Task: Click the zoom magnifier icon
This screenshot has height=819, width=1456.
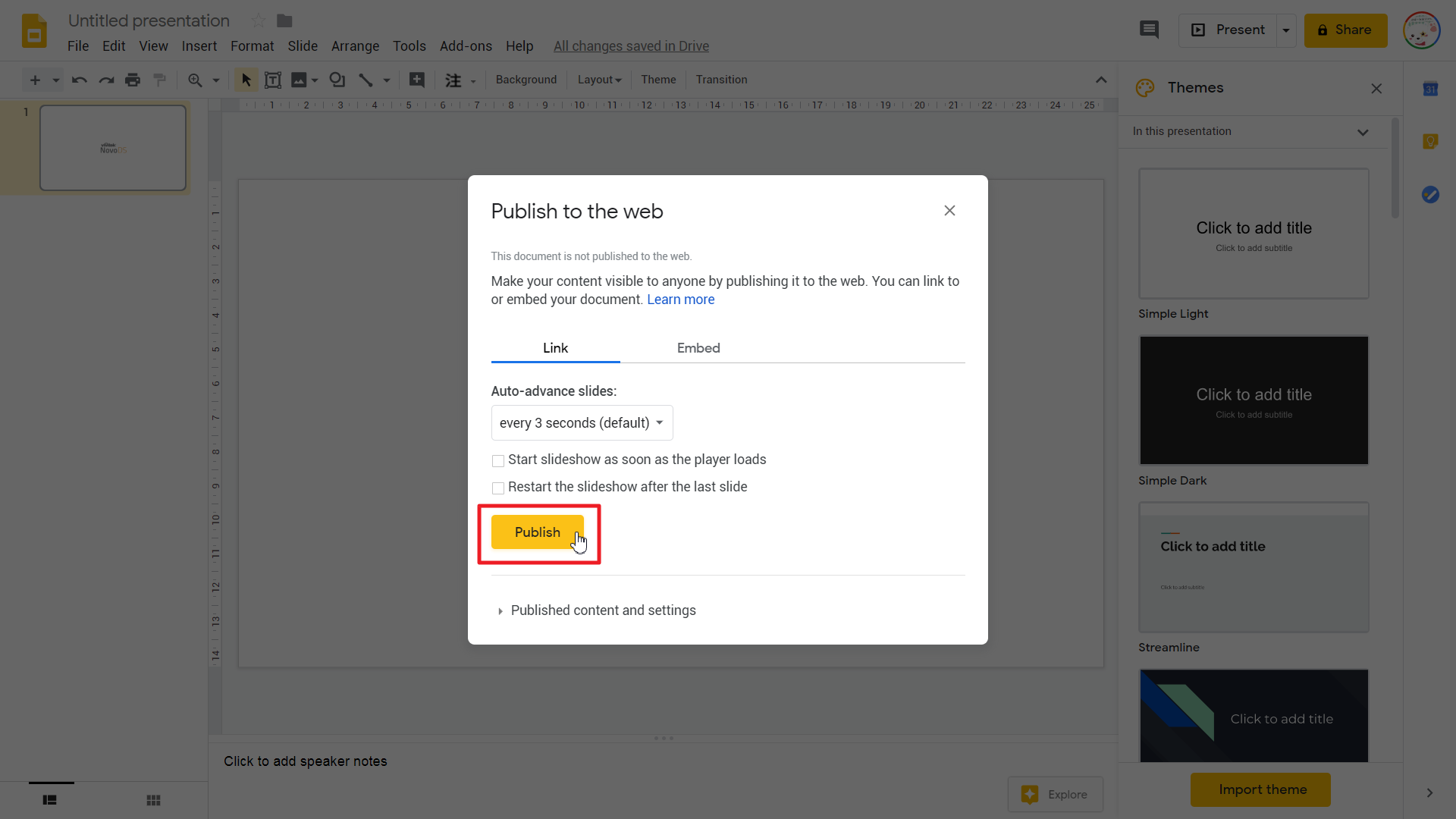Action: (x=195, y=80)
